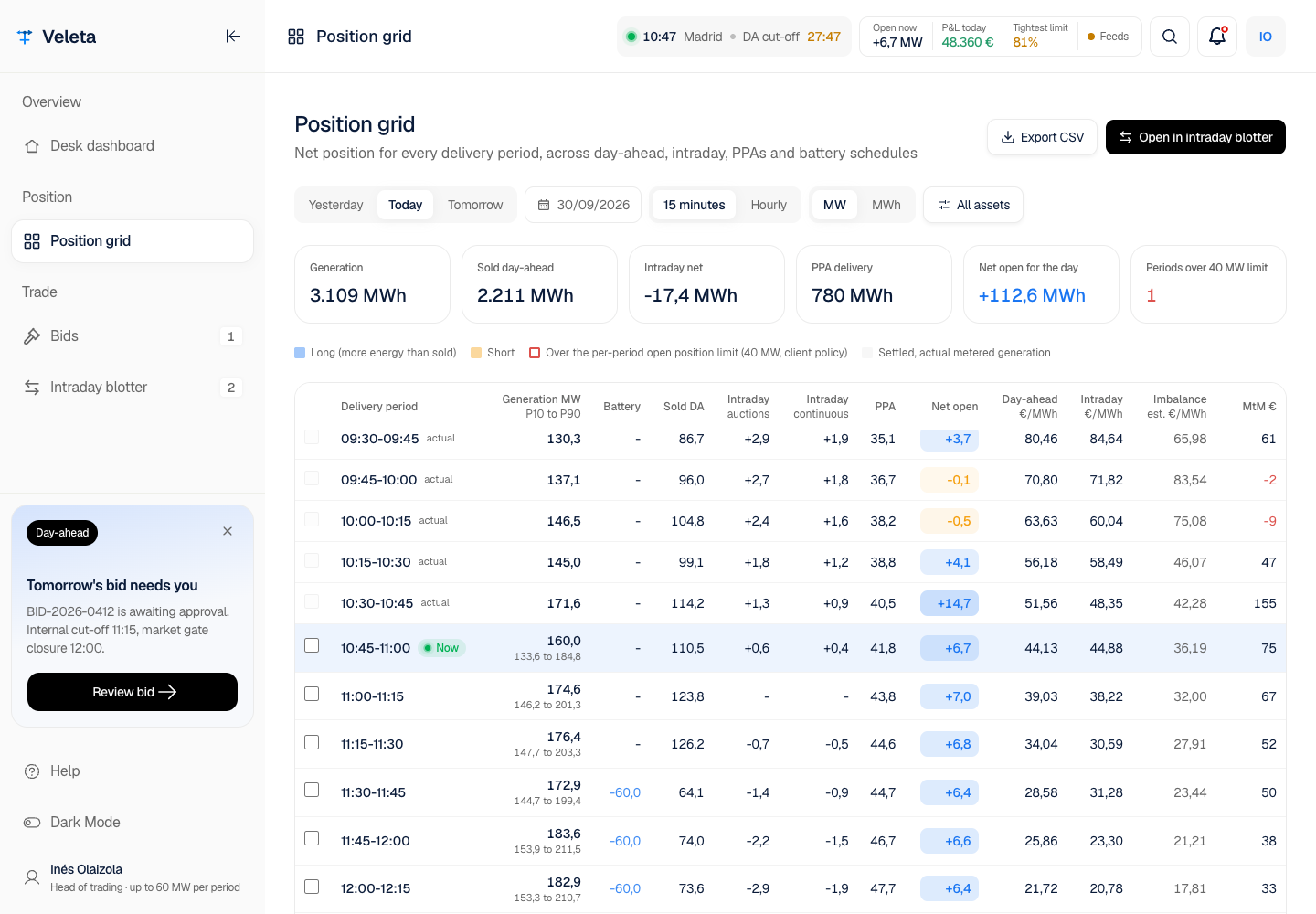
Task: Open the Help page
Action: tap(133, 771)
